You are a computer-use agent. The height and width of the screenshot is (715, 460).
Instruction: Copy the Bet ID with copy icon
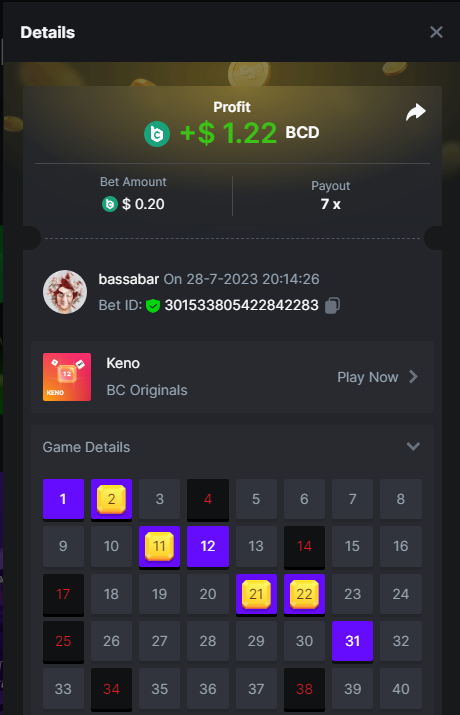tap(332, 305)
